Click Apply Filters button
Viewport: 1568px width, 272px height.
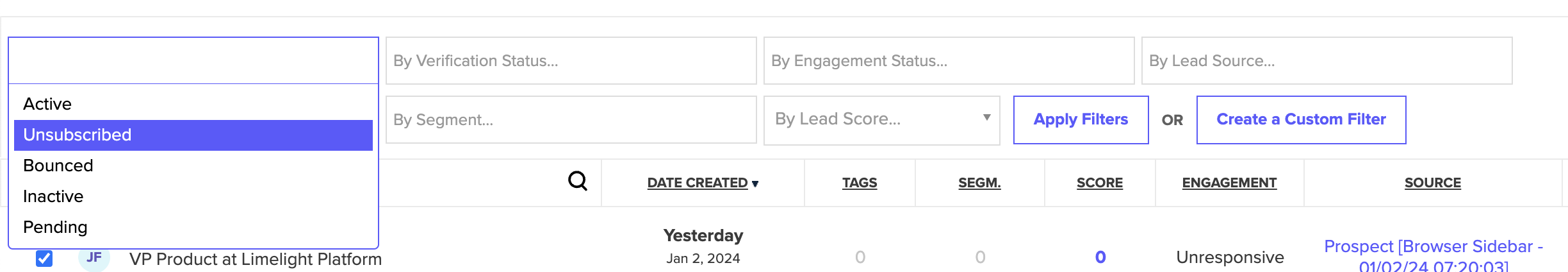(1081, 120)
